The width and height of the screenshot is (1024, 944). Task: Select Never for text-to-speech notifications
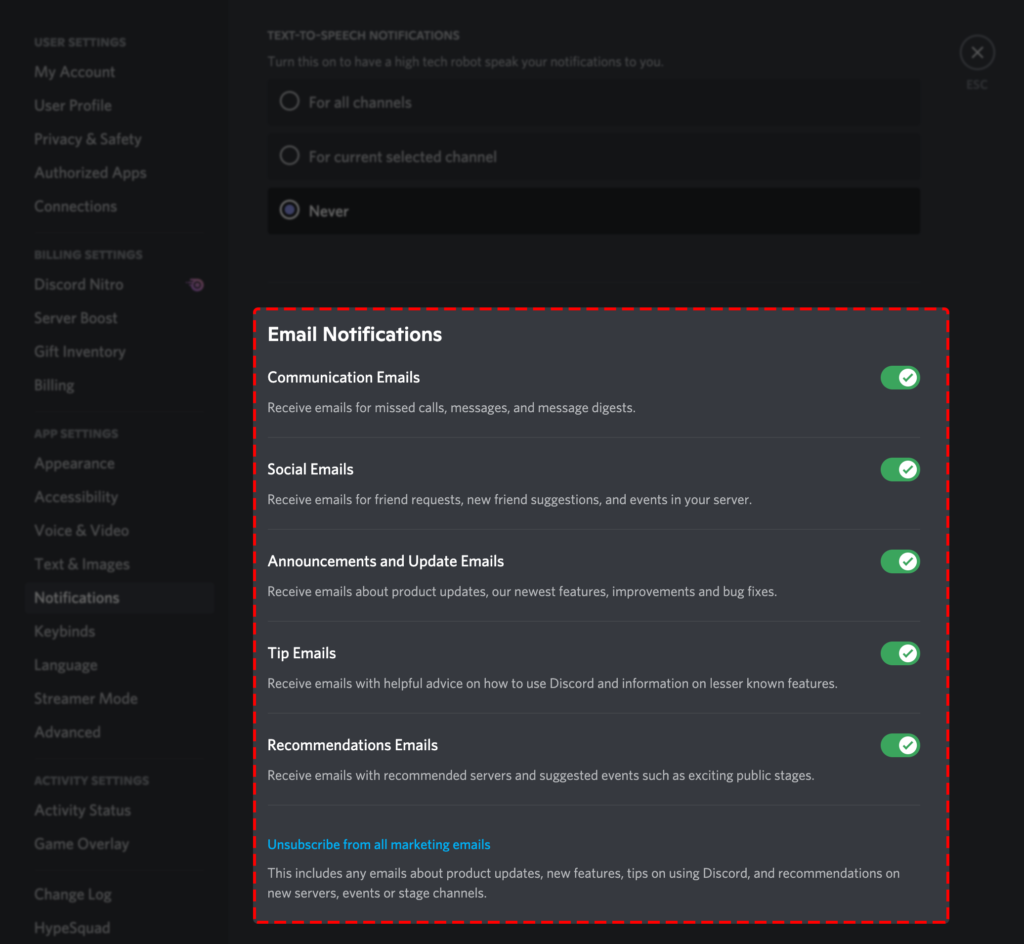289,210
